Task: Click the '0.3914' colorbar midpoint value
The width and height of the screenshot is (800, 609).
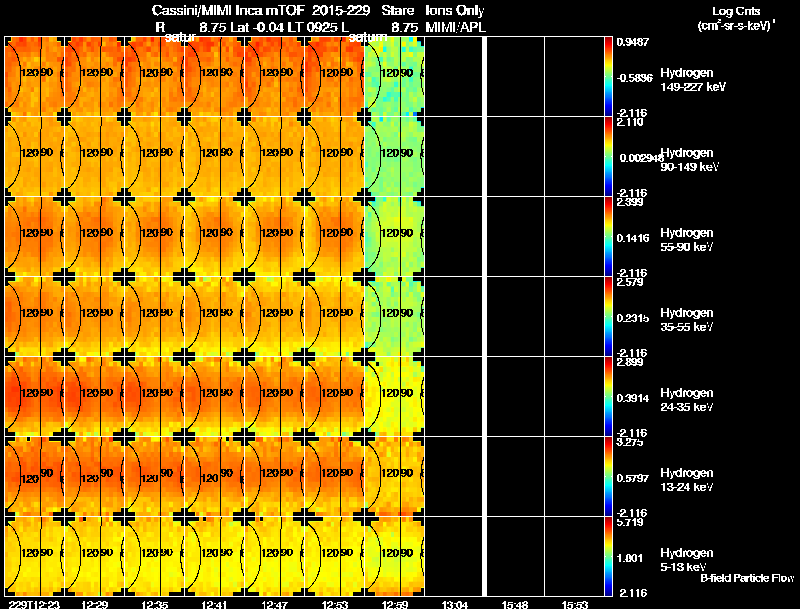Action: [633, 398]
